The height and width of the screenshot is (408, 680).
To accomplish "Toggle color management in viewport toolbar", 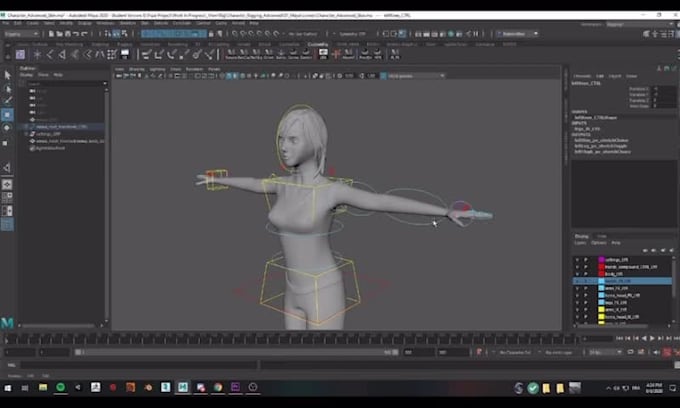I will tap(383, 76).
